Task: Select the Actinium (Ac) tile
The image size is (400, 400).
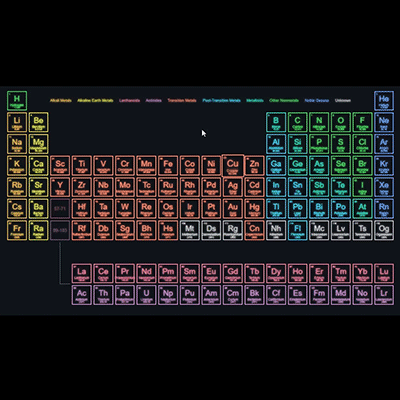Action: pos(82,295)
